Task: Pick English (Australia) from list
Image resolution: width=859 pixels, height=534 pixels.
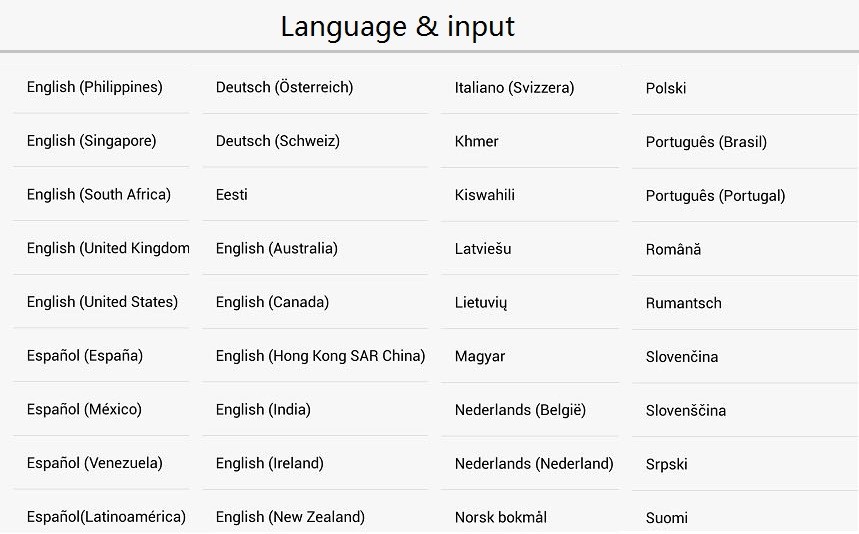Action: click(x=277, y=249)
